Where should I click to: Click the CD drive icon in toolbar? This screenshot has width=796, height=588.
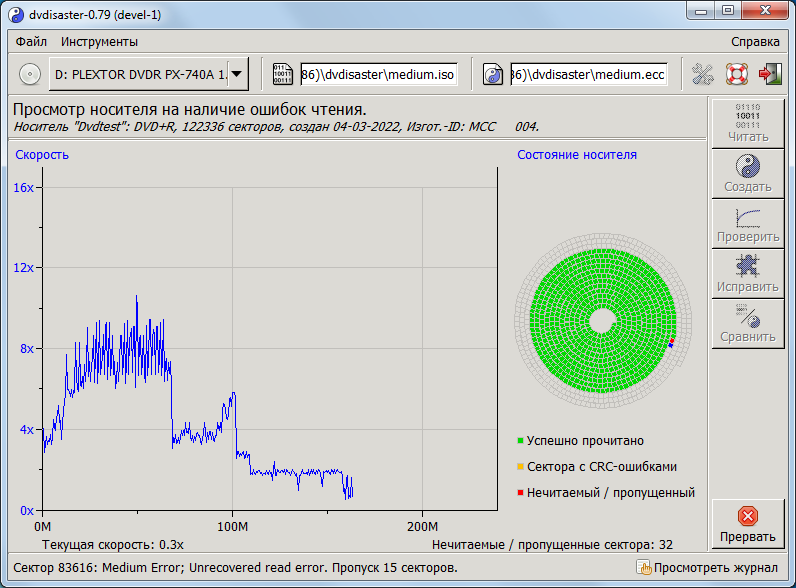pyautogui.click(x=30, y=74)
